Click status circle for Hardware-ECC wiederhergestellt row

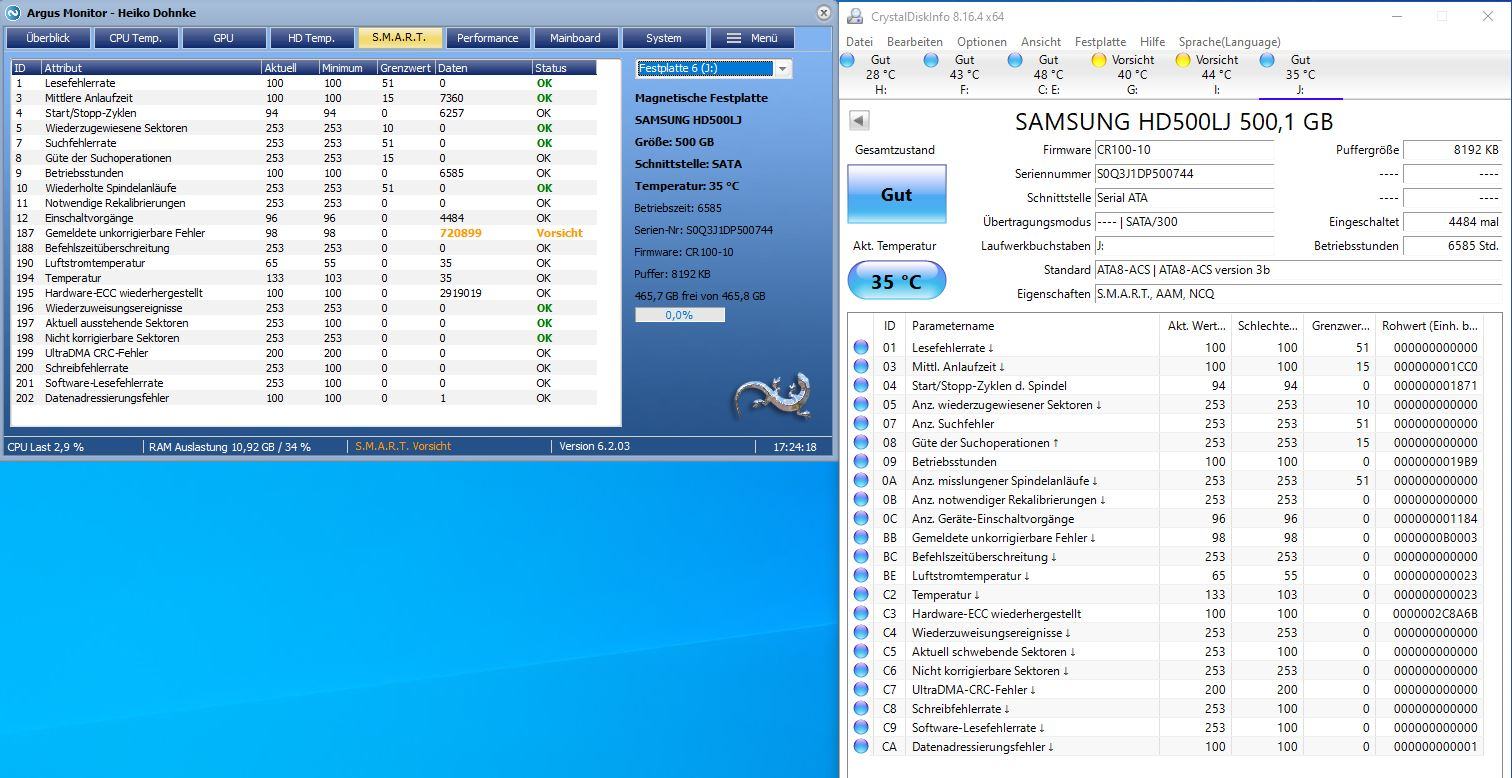(x=860, y=613)
